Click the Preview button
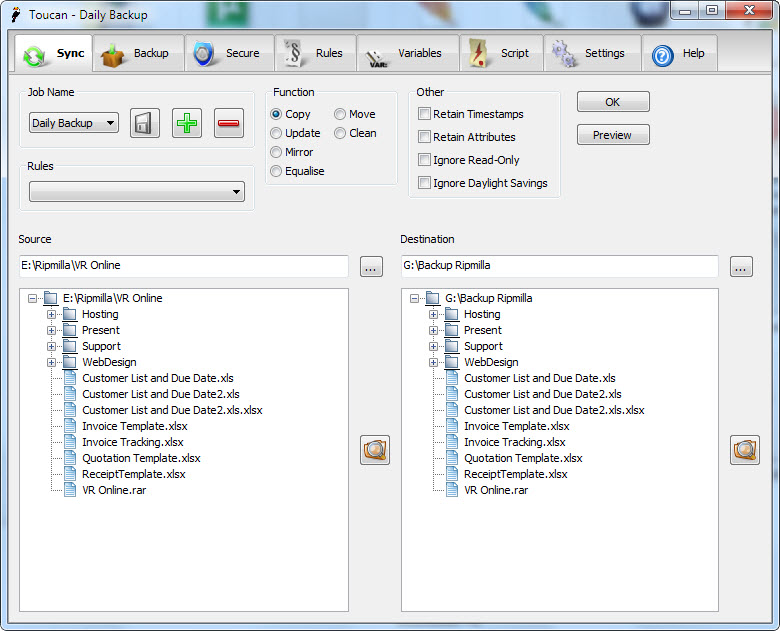 (612, 135)
